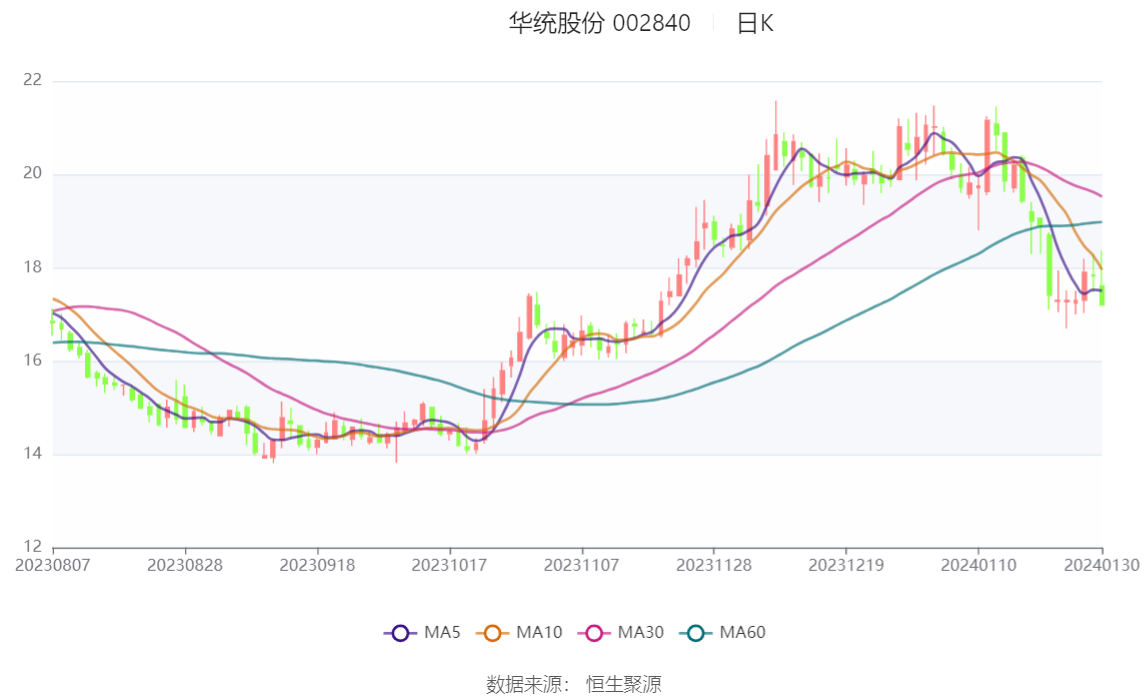Select the 20231219 date axis label
This screenshot has height=699, width=1148.
(846, 566)
